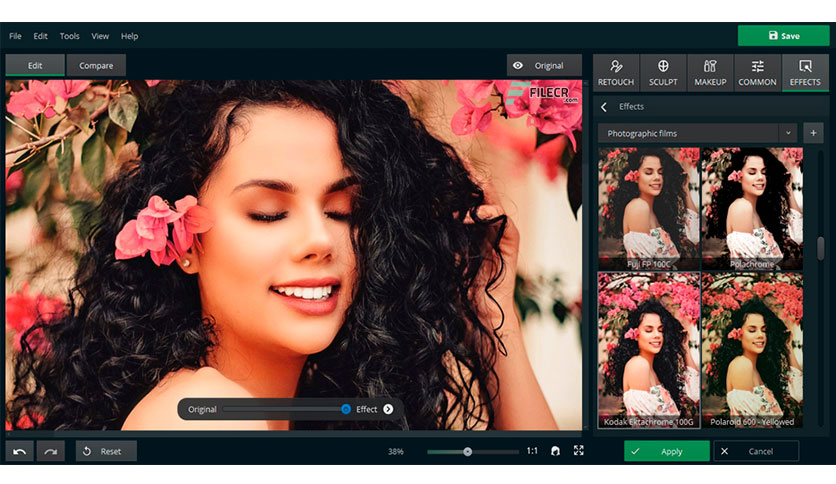Screen dimensions: 836x484
Task: Toggle the Original eye preview button
Action: (x=544, y=66)
